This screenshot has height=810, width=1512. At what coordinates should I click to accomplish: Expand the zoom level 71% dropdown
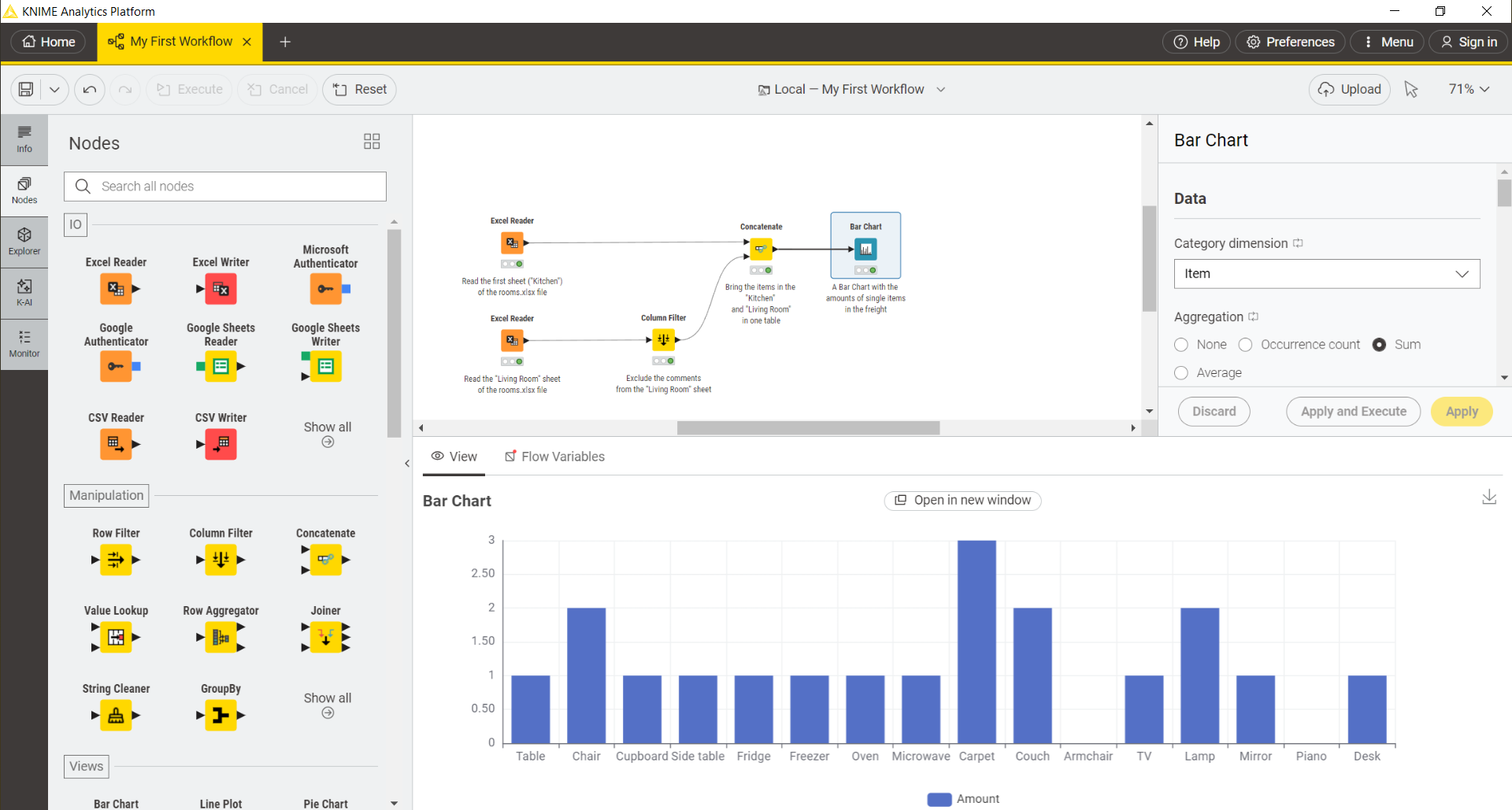coord(1468,89)
